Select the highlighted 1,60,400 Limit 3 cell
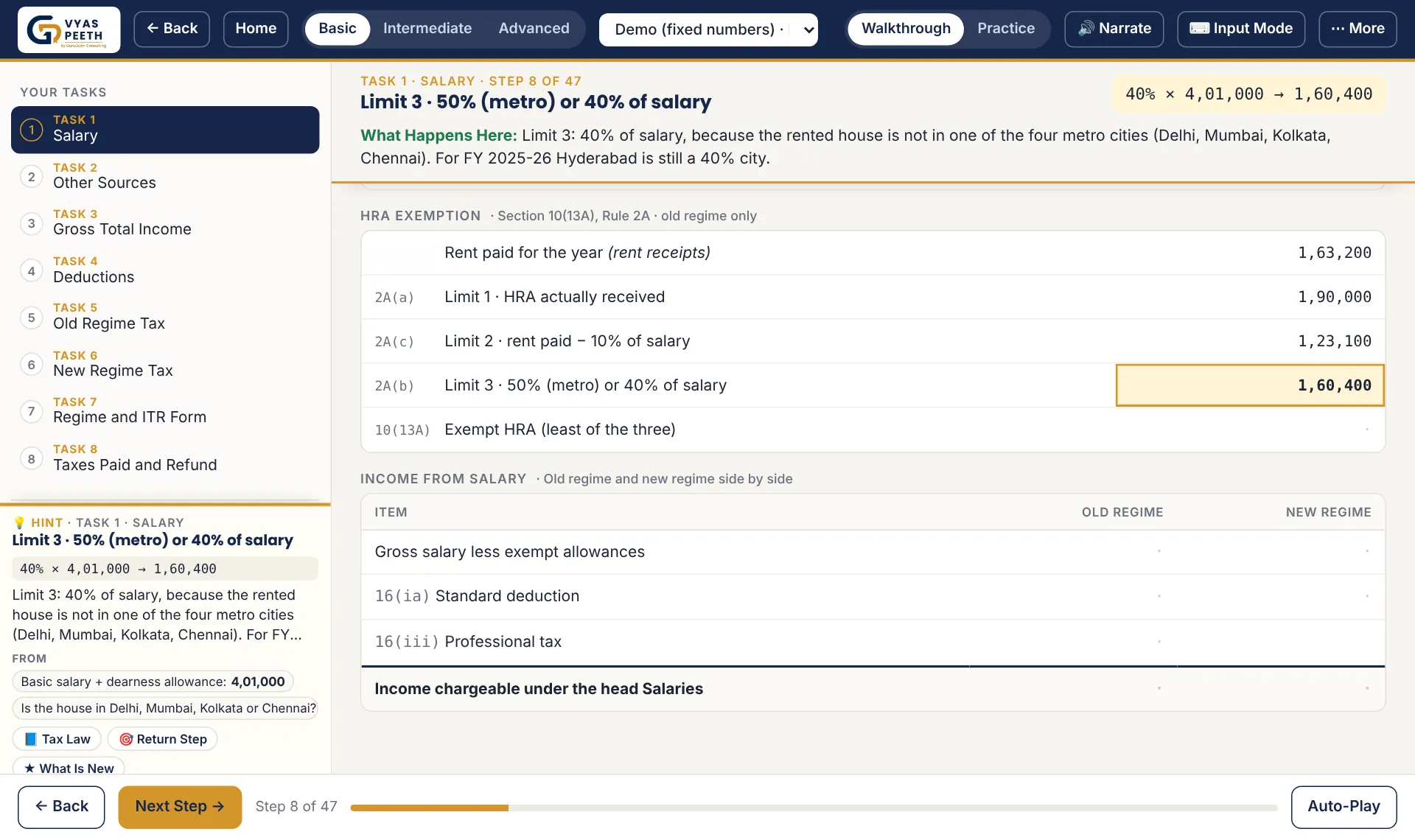 pos(1250,385)
